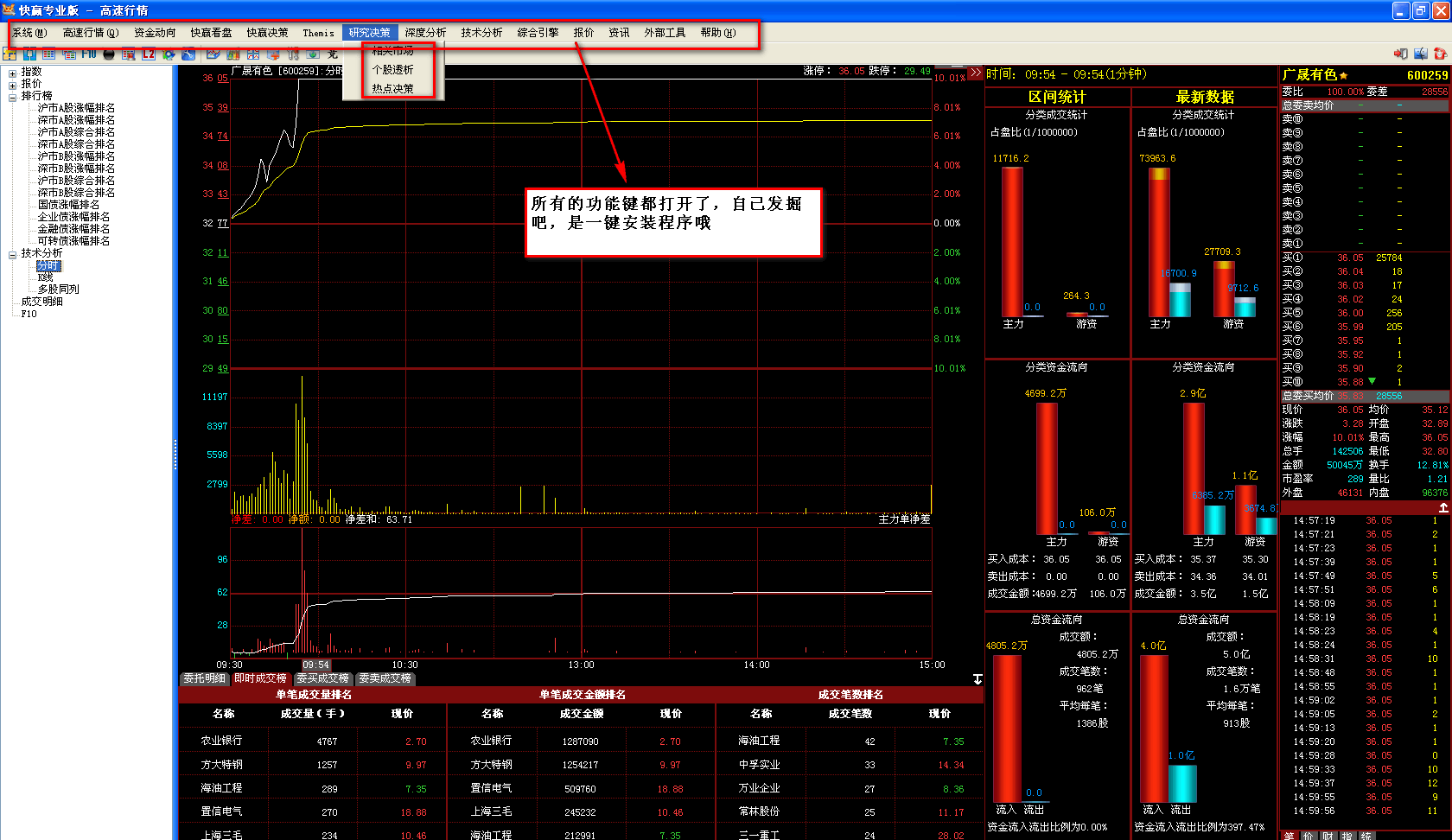This screenshot has height=840, width=1452.
Task: Click the red telephone icon
Action: (1440, 54)
